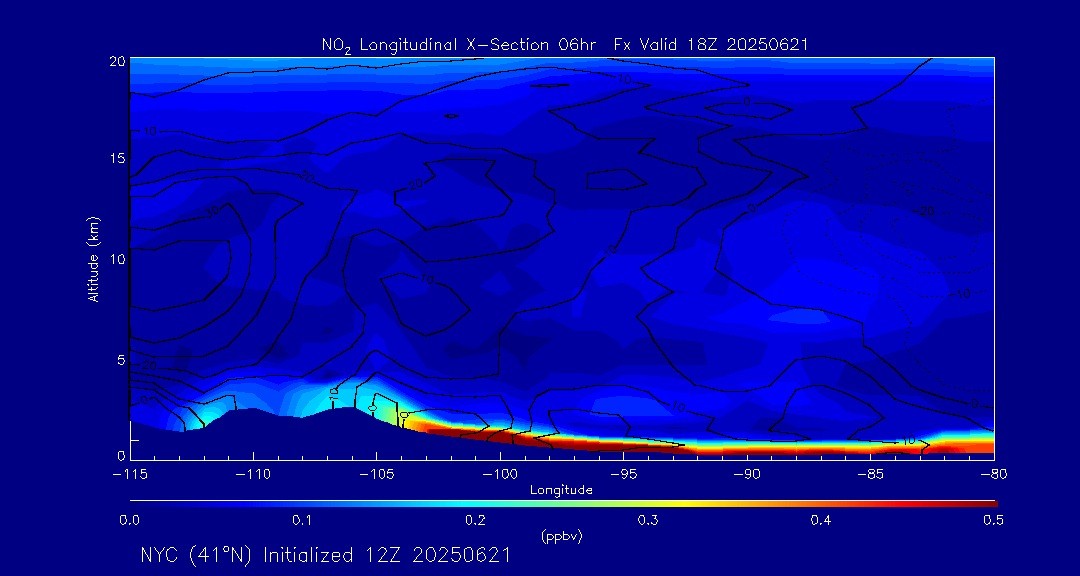Image resolution: width=1080 pixels, height=576 pixels.
Task: Click the altitude tick label 20
Action: [x=117, y=61]
